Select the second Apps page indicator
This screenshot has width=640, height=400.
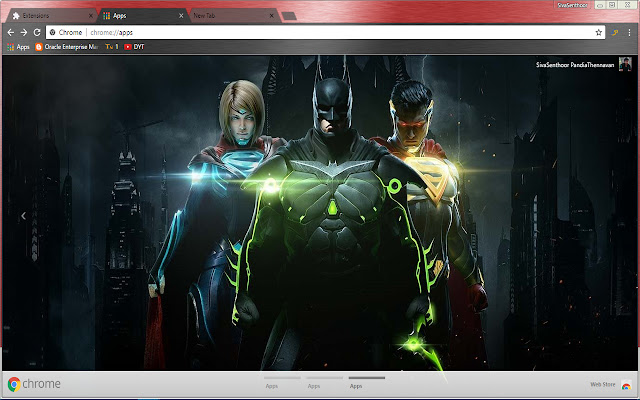tap(324, 382)
